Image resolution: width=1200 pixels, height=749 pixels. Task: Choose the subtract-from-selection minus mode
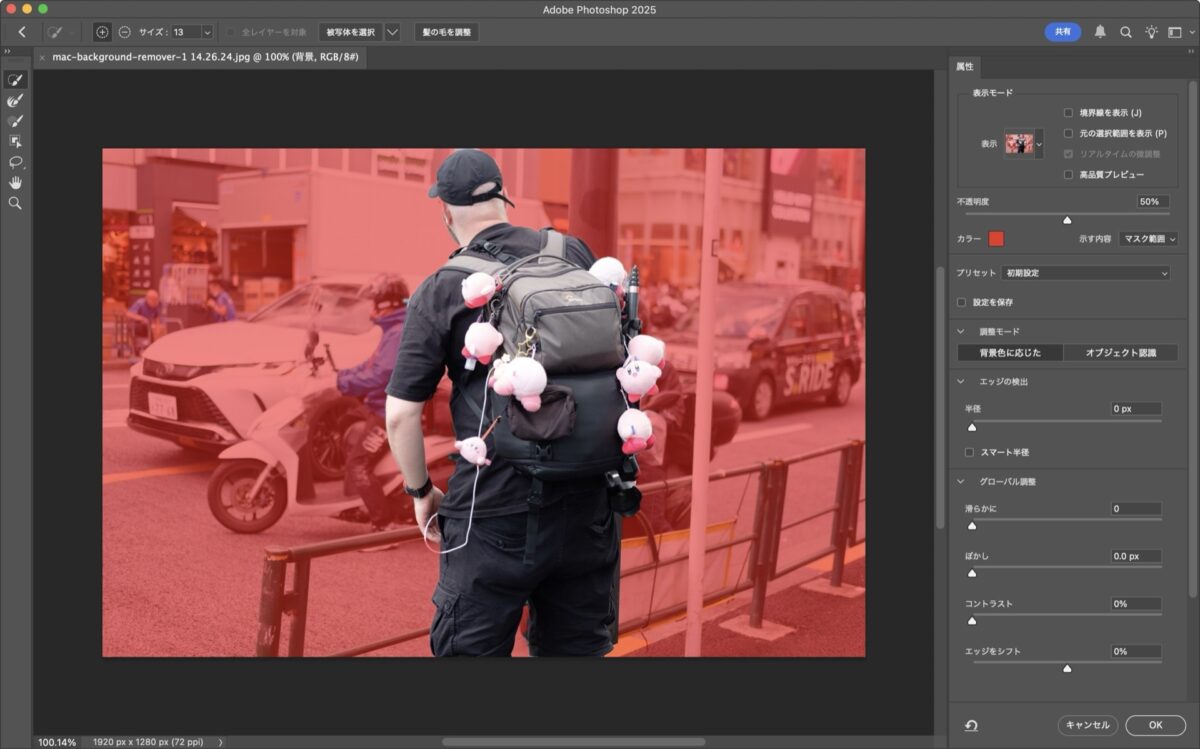click(124, 32)
